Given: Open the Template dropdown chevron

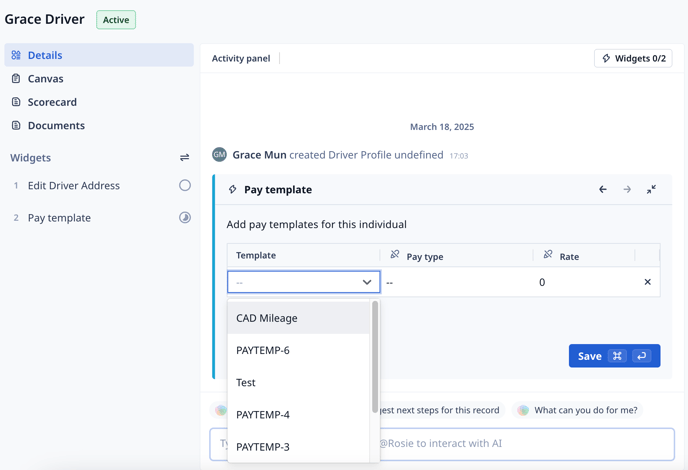Looking at the screenshot, I should click(367, 282).
